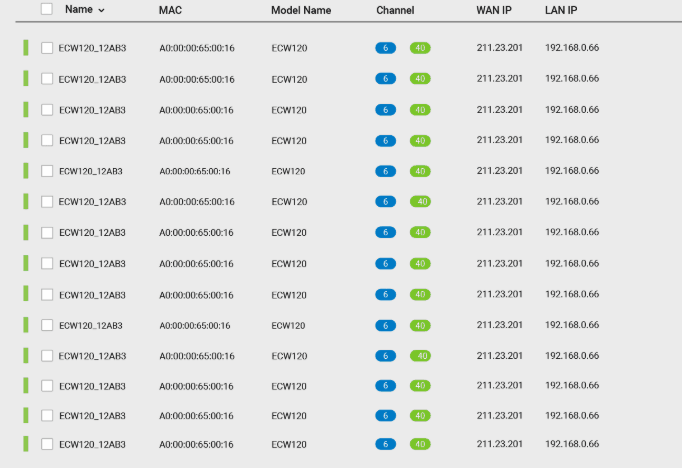Screen dimensions: 682x468
Task: Select the WAN IP column header
Action: pos(494,10)
